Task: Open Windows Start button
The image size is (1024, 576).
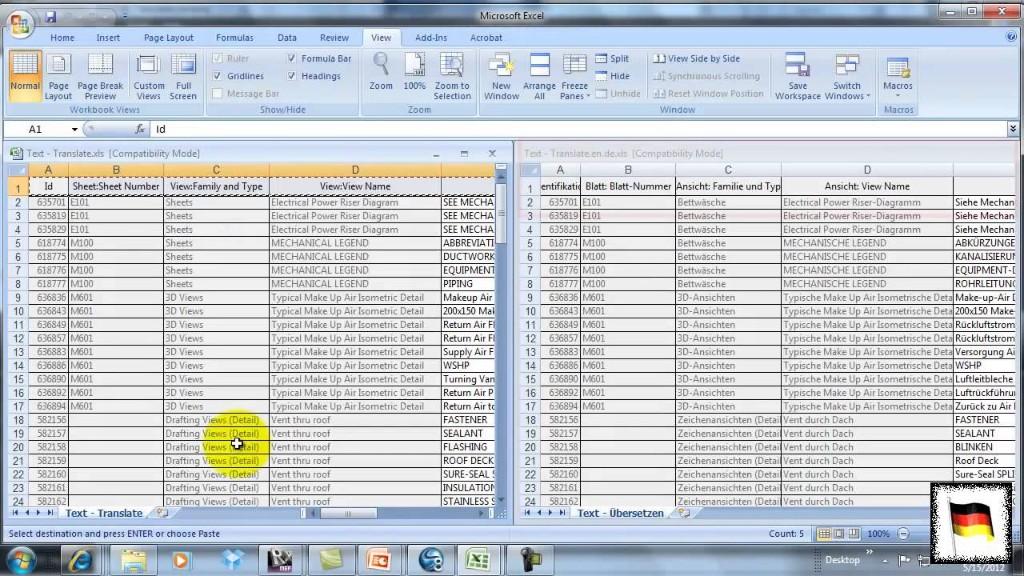Action: click(x=22, y=560)
